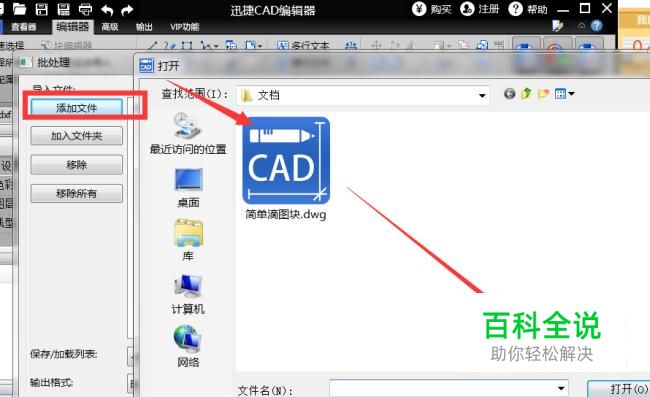Click 移除所有 remove all button
The image size is (650, 397).
coord(77,193)
